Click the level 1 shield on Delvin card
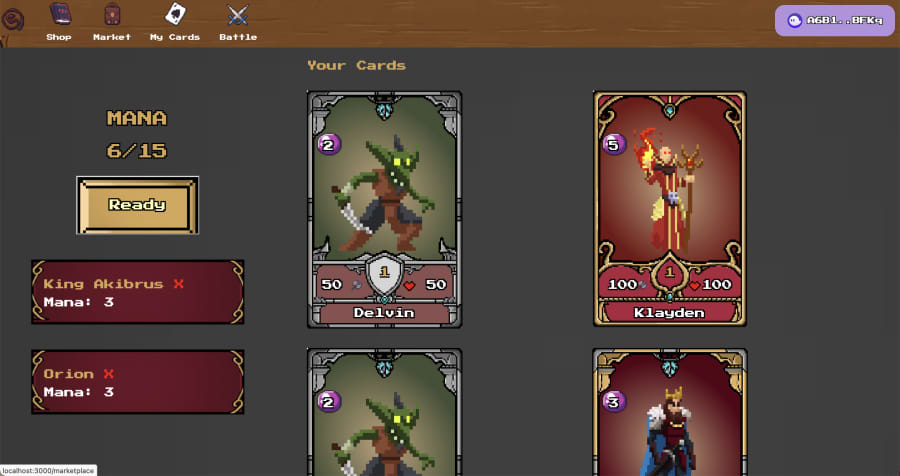 (x=385, y=273)
